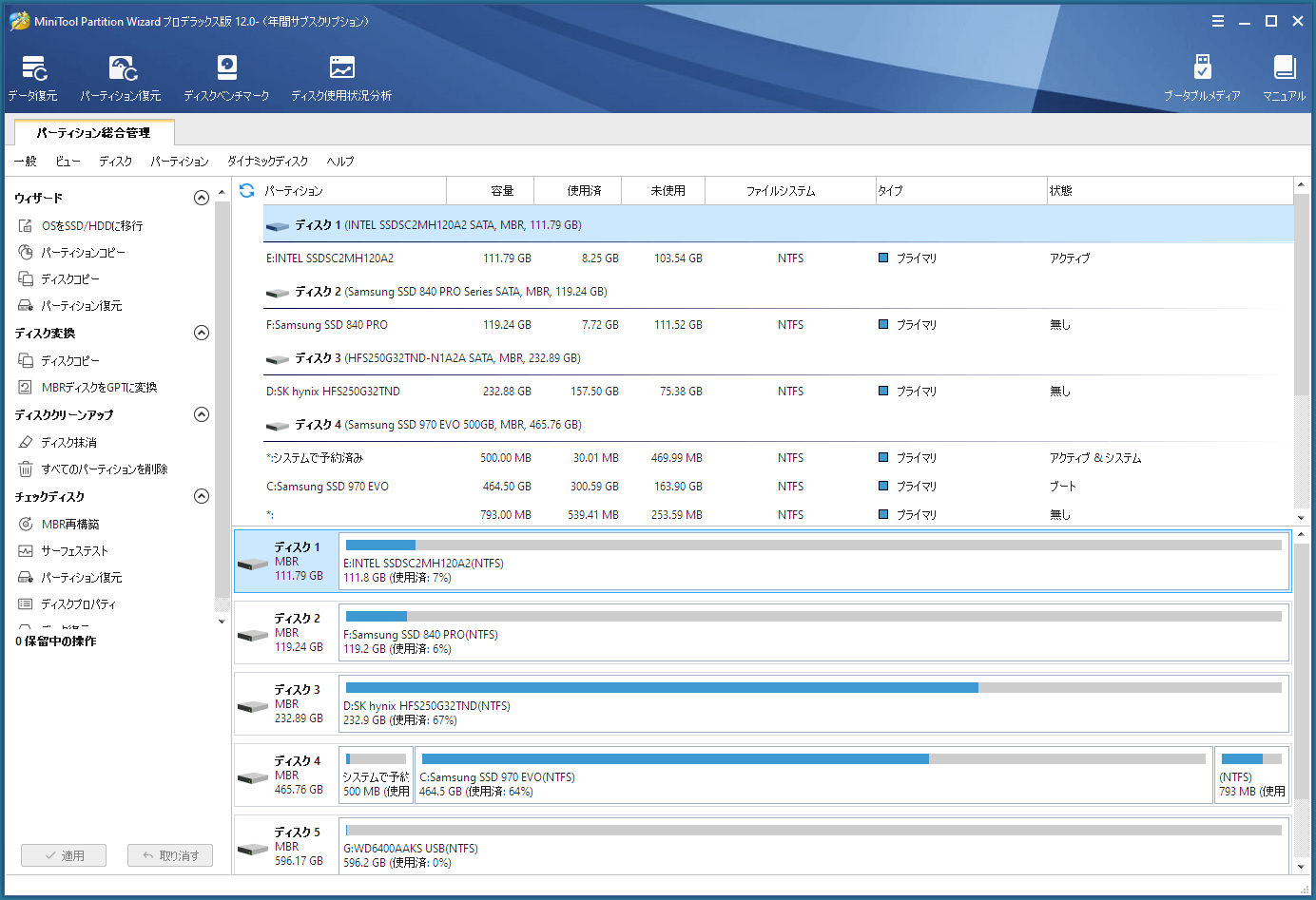This screenshot has height=900, width=1316.
Task: Select the パーティション総合管理 tab
Action: point(94,133)
